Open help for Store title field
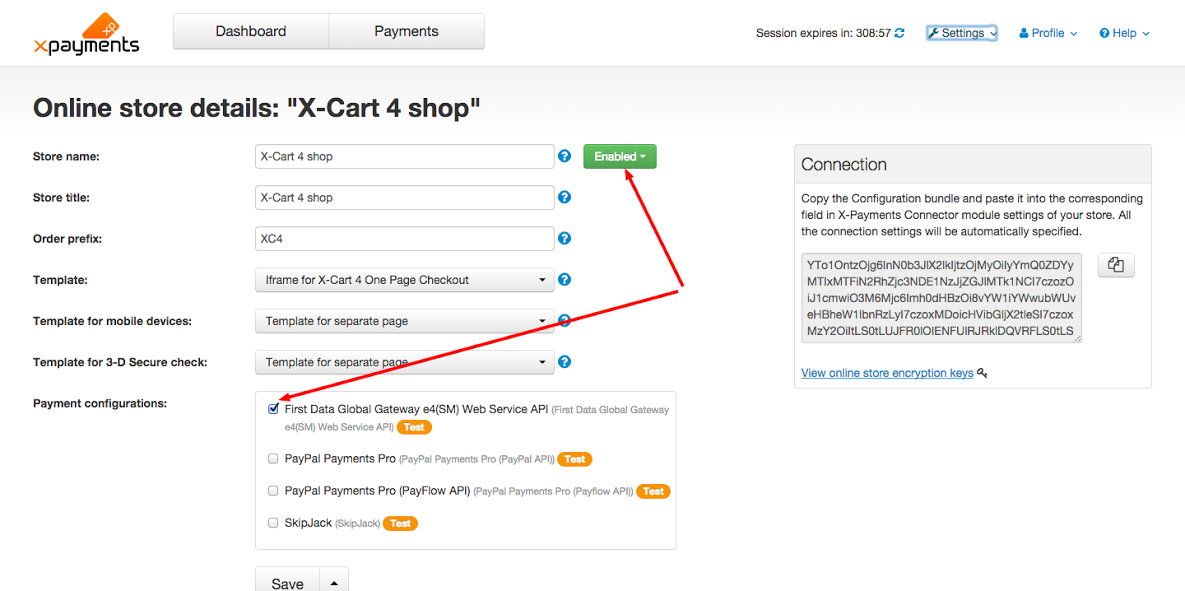Screen dimensions: 1185x591 564,197
